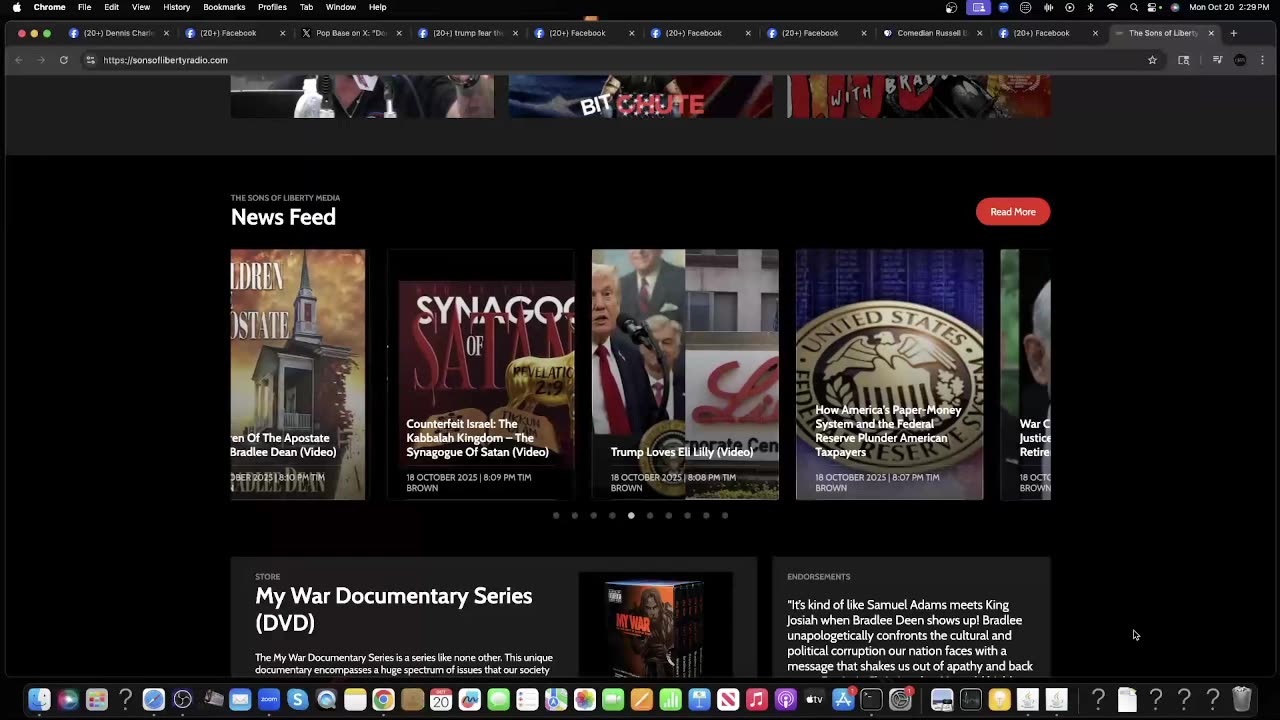Open Calendar from the Dock
Image resolution: width=1280 pixels, height=720 pixels.
[441, 700]
